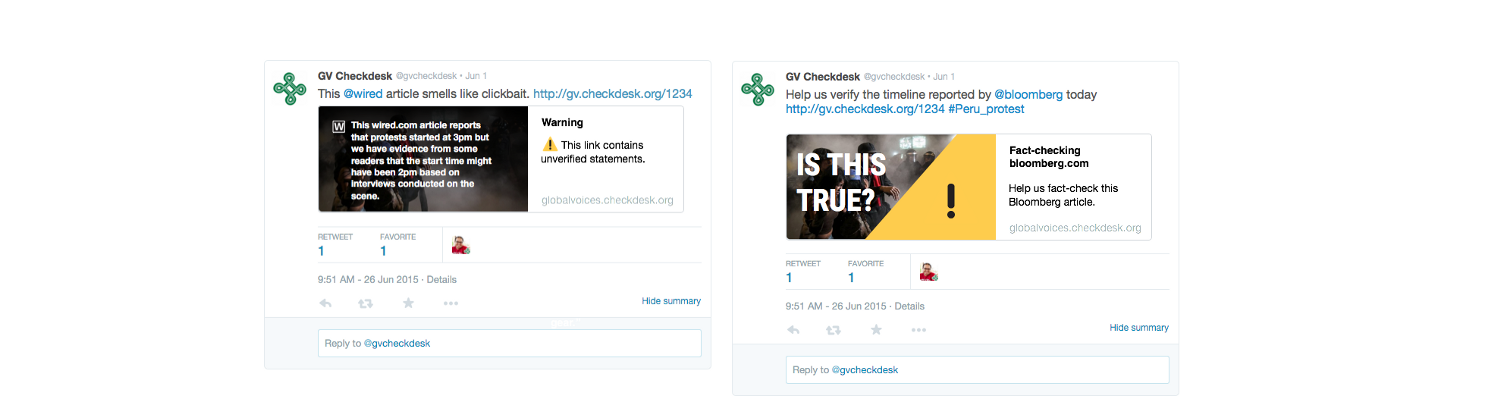Open the @wired mention link
The width and height of the screenshot is (1500, 414).
[361, 94]
